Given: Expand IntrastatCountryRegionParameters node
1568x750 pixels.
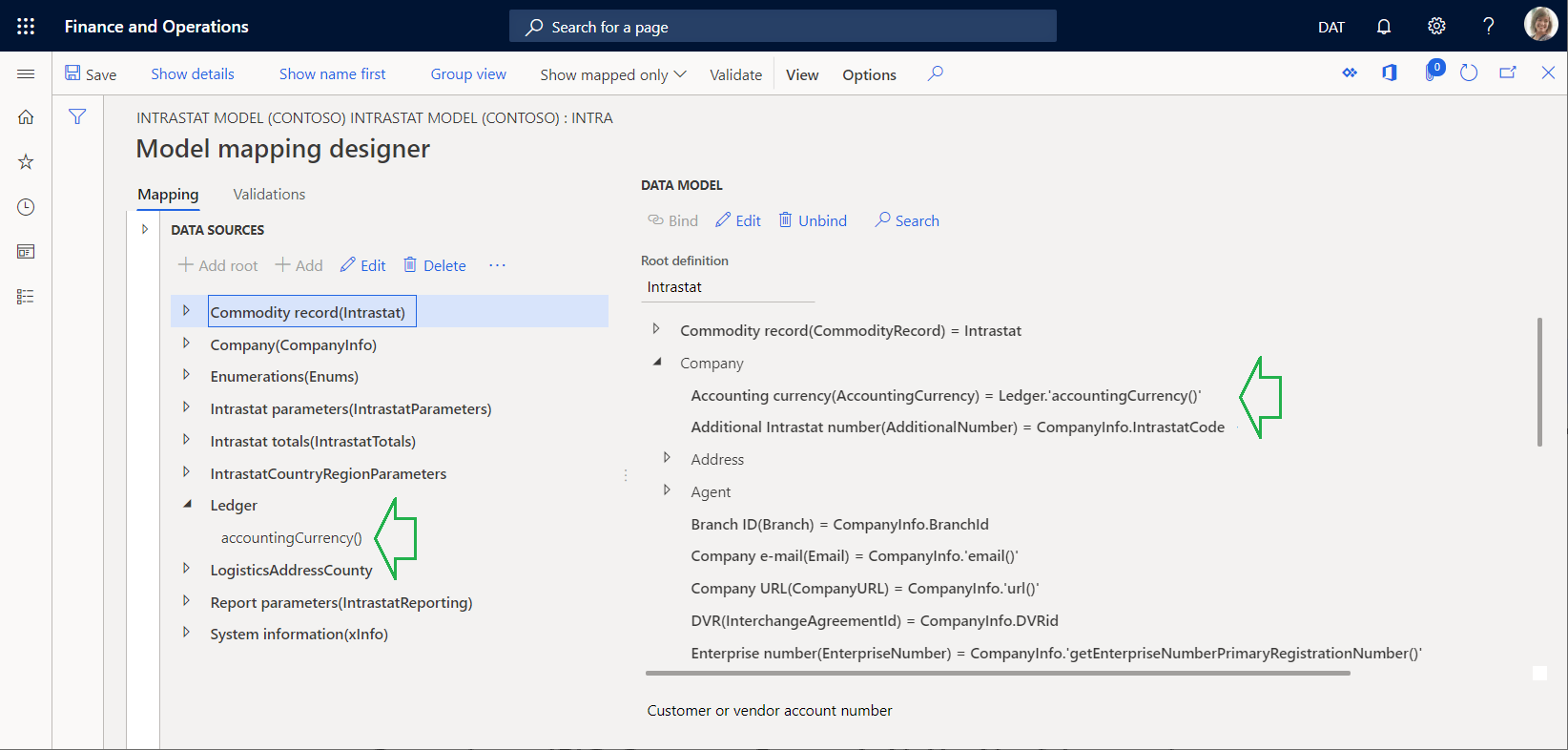Looking at the screenshot, I should click(x=186, y=472).
